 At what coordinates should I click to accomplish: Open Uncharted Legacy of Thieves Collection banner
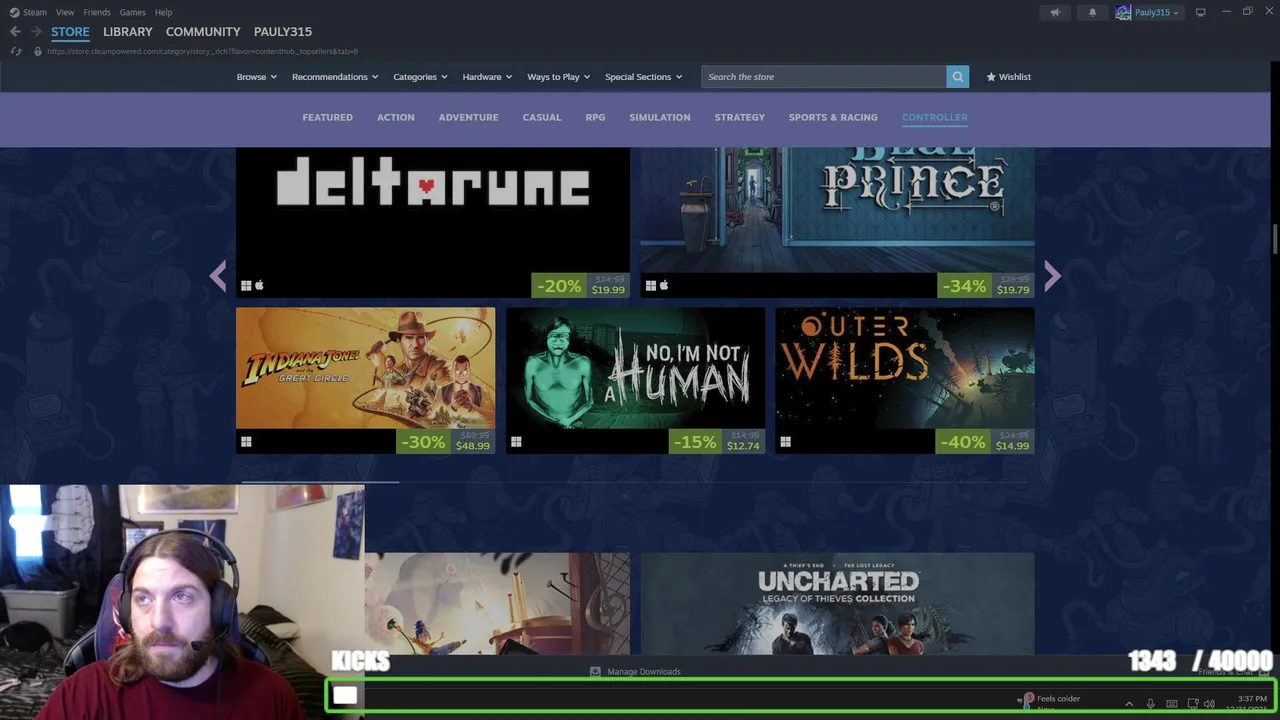pos(837,604)
